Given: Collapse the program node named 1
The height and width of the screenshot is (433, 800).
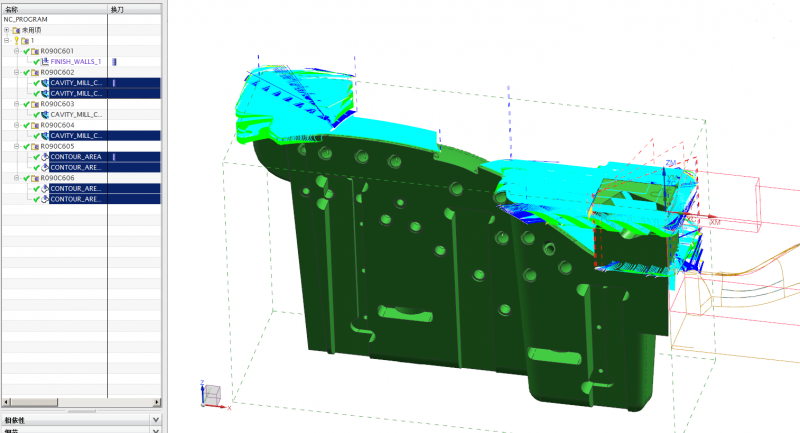Looking at the screenshot, I should (x=7, y=40).
